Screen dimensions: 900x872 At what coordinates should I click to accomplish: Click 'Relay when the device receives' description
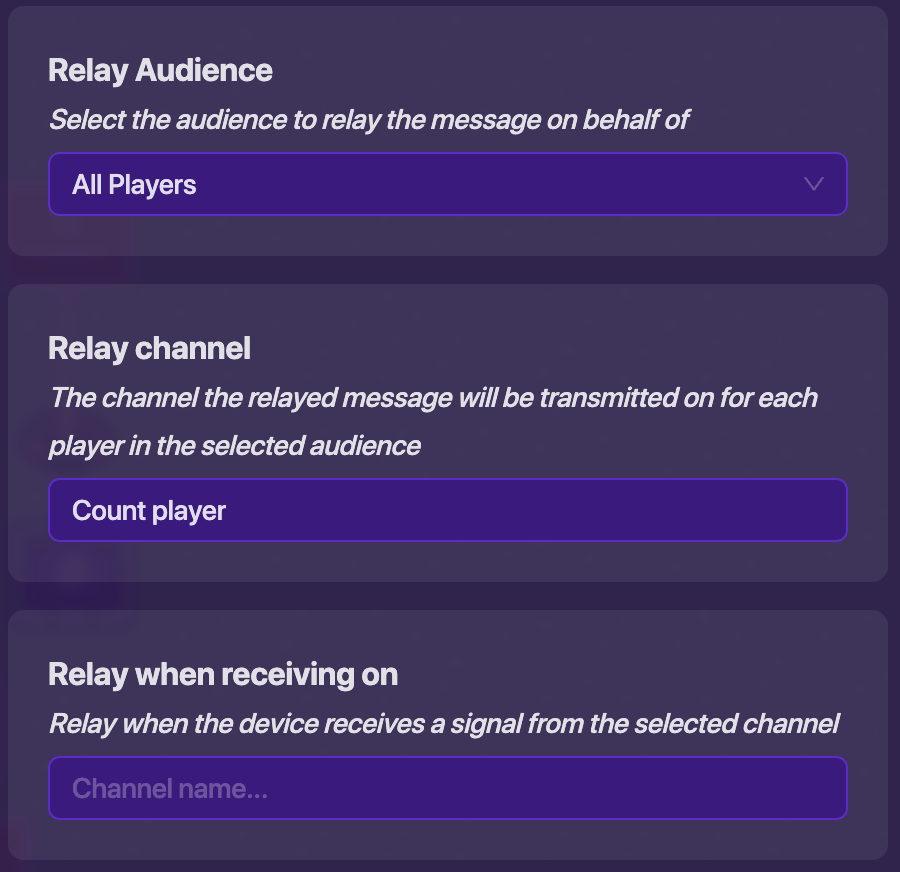click(444, 723)
